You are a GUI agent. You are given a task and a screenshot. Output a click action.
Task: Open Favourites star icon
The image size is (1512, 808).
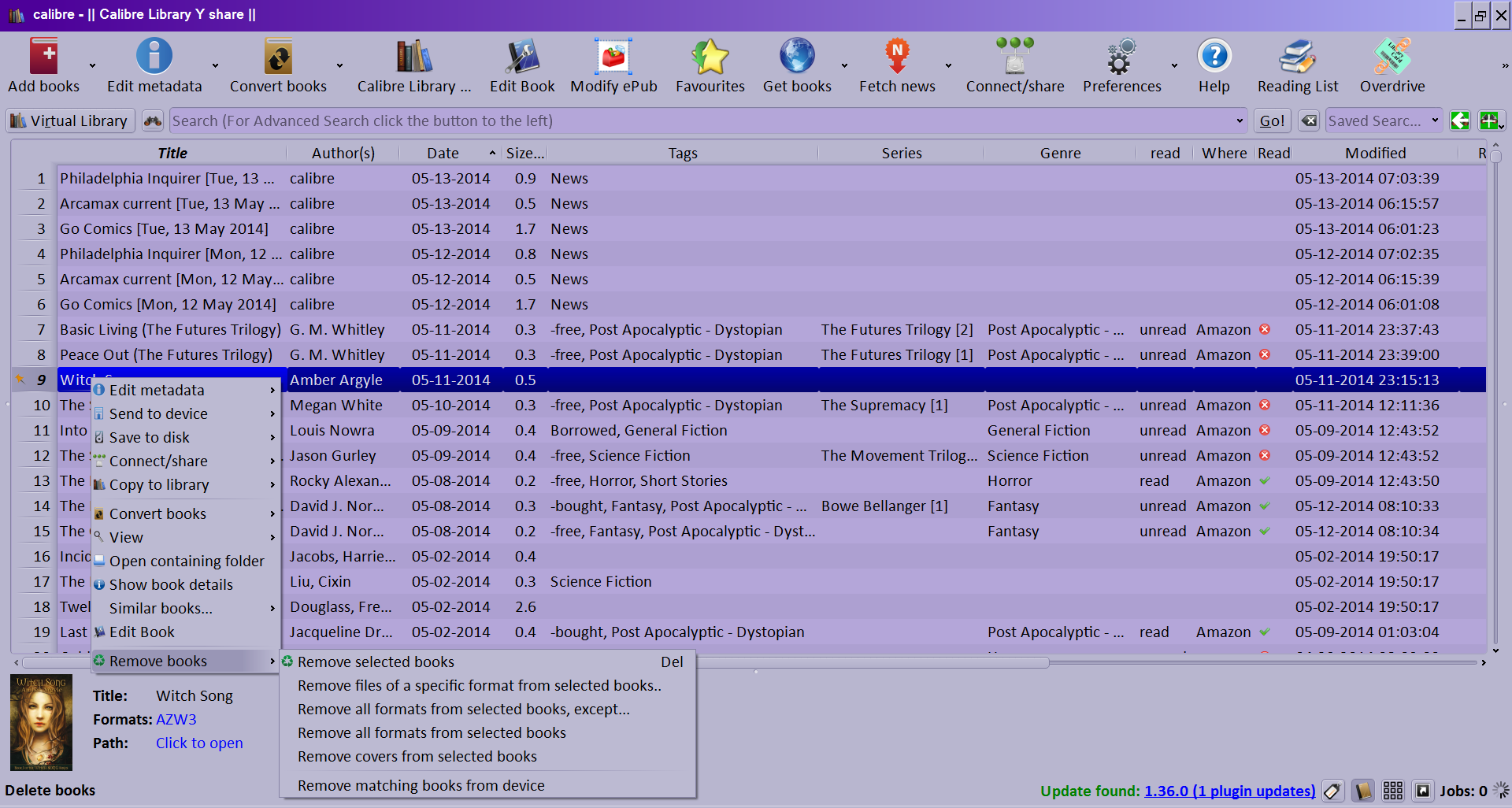[x=710, y=57]
